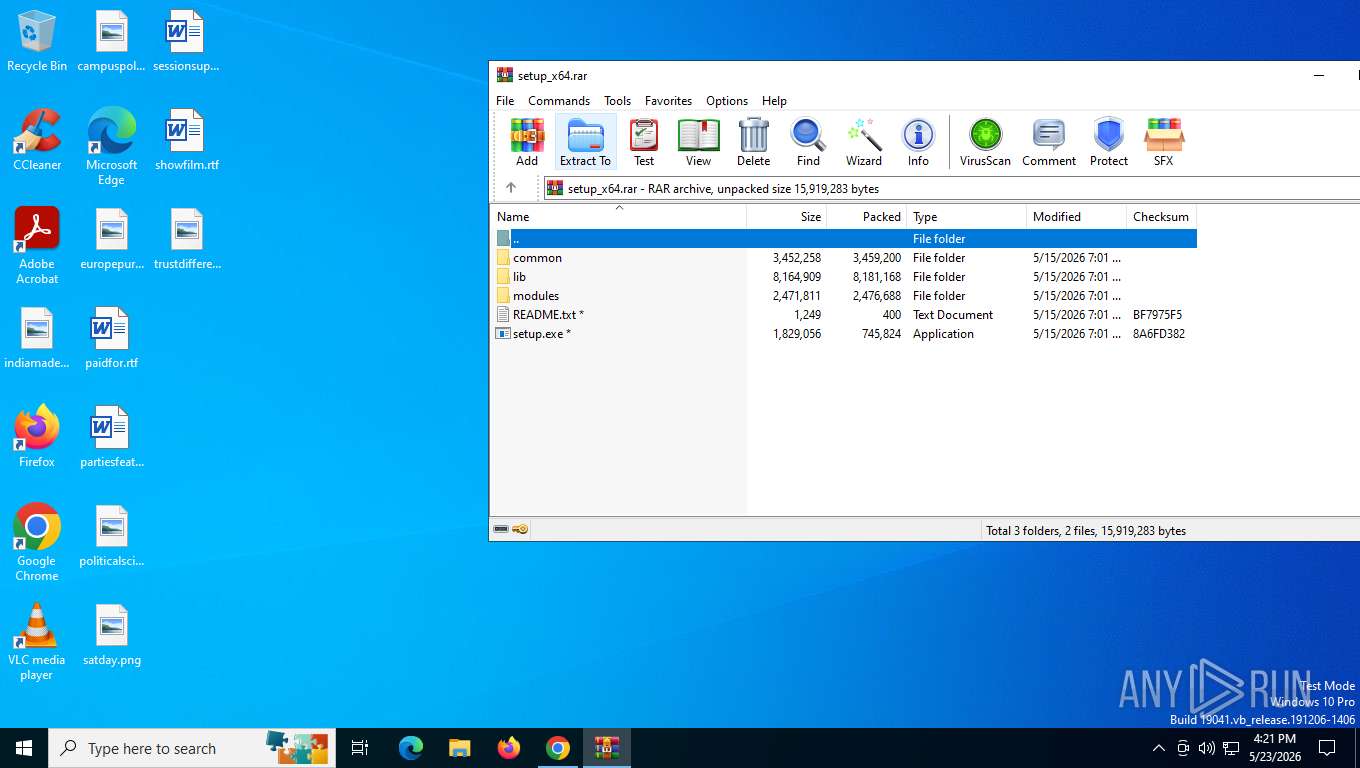Convert archive with SFX tool

[1164, 142]
